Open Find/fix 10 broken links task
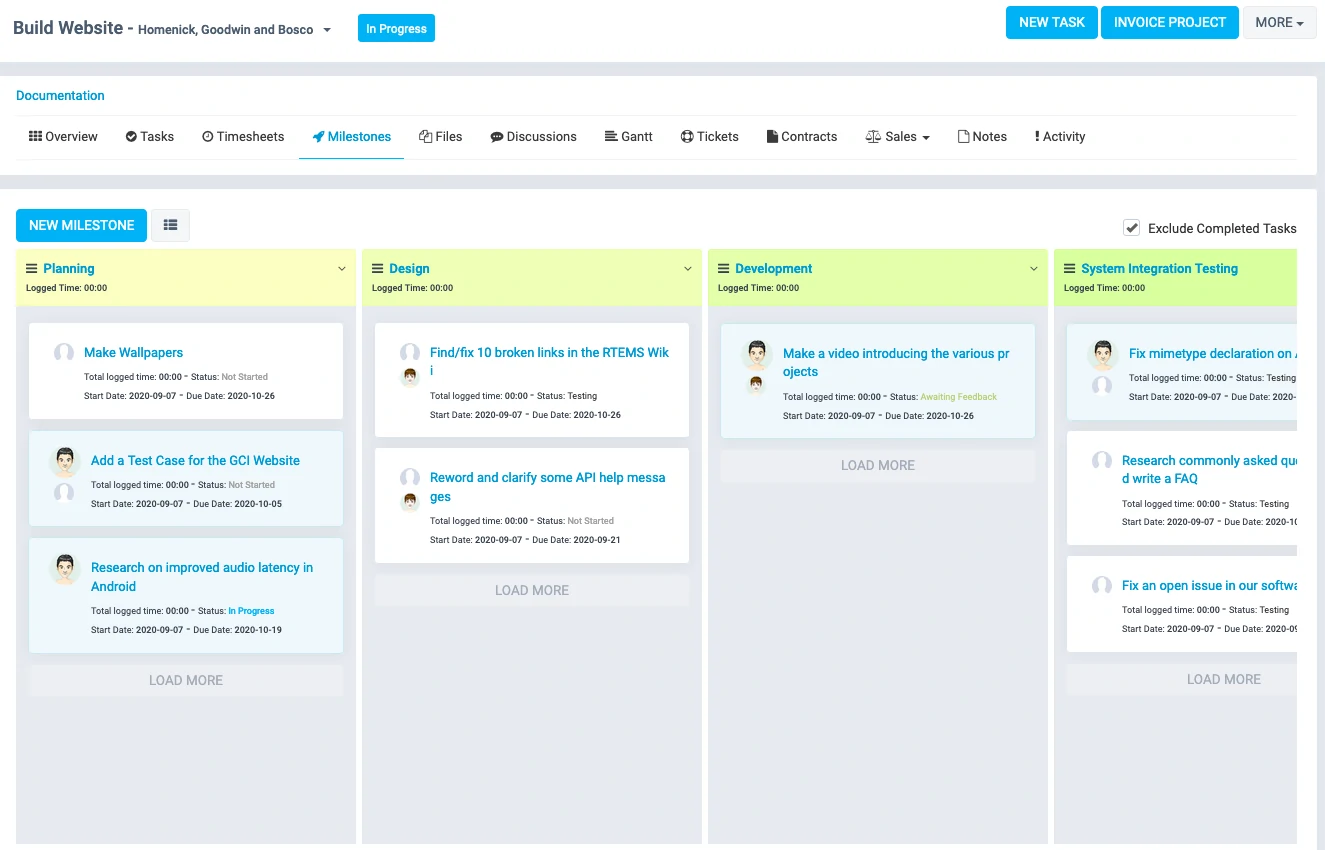The height and width of the screenshot is (850, 1325). coord(549,361)
